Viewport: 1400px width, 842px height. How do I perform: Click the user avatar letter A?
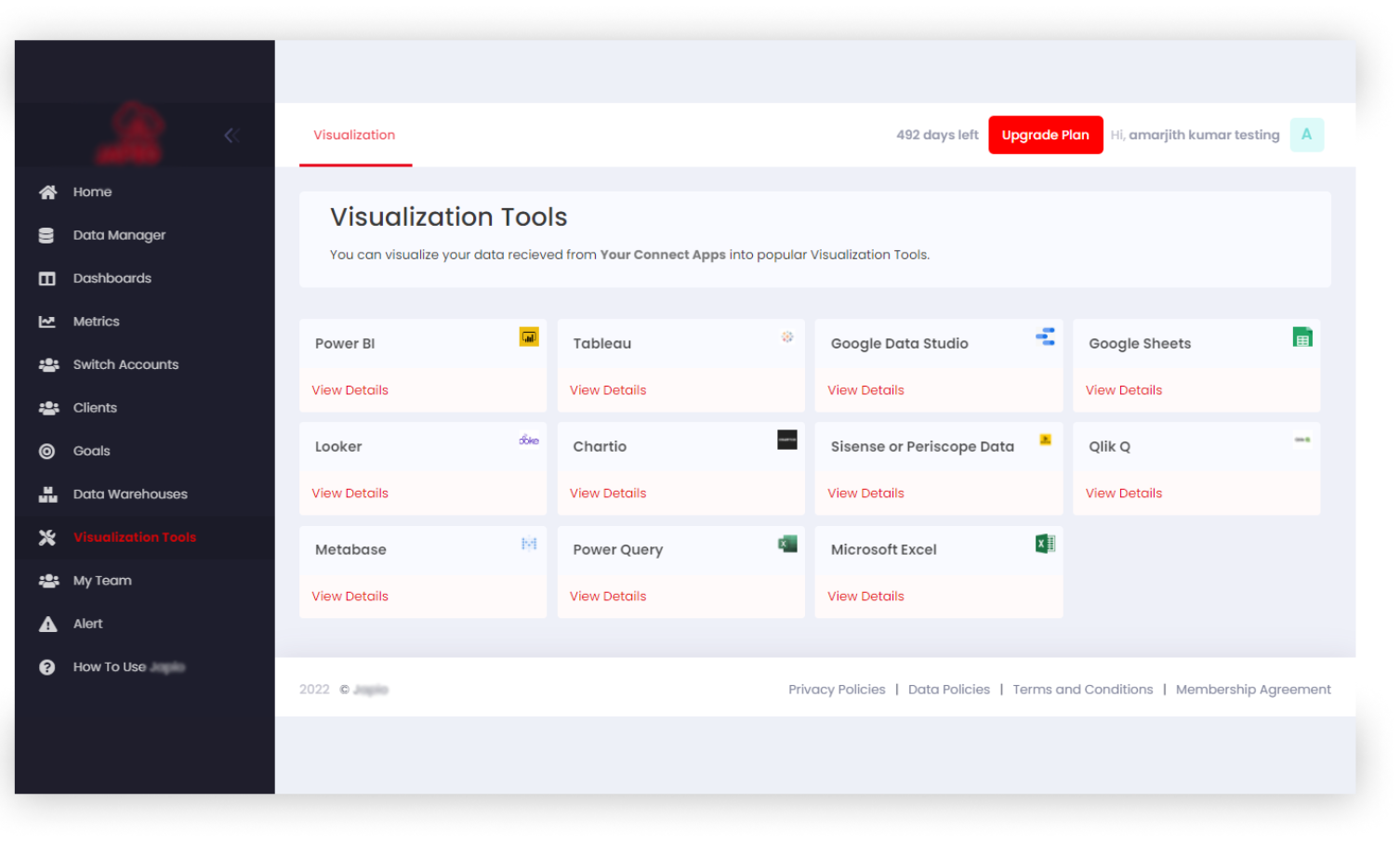point(1306,135)
